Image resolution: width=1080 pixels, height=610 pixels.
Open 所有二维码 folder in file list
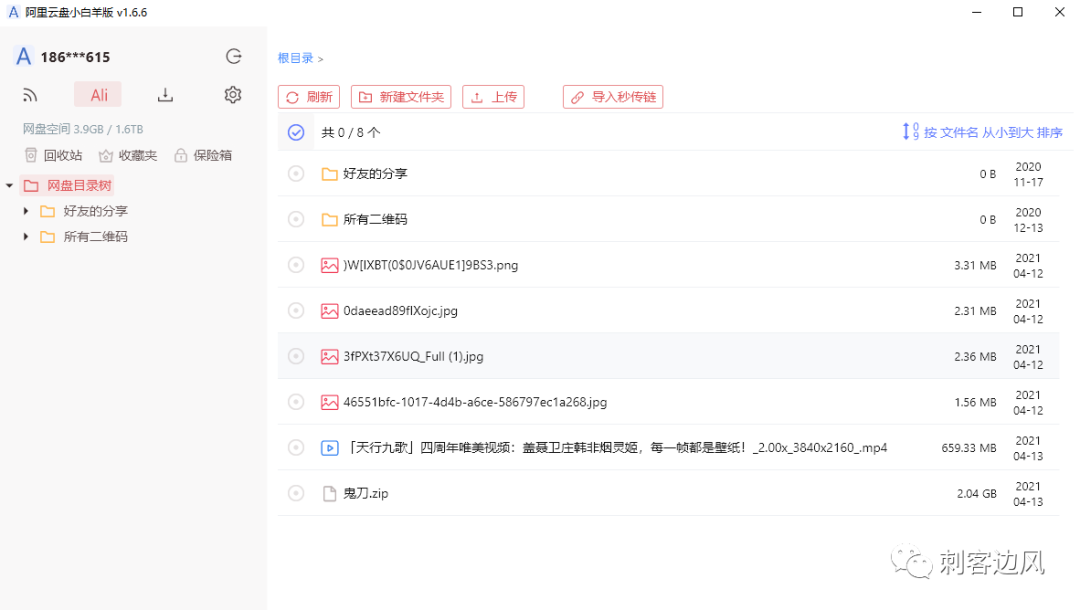pyautogui.click(x=375, y=219)
